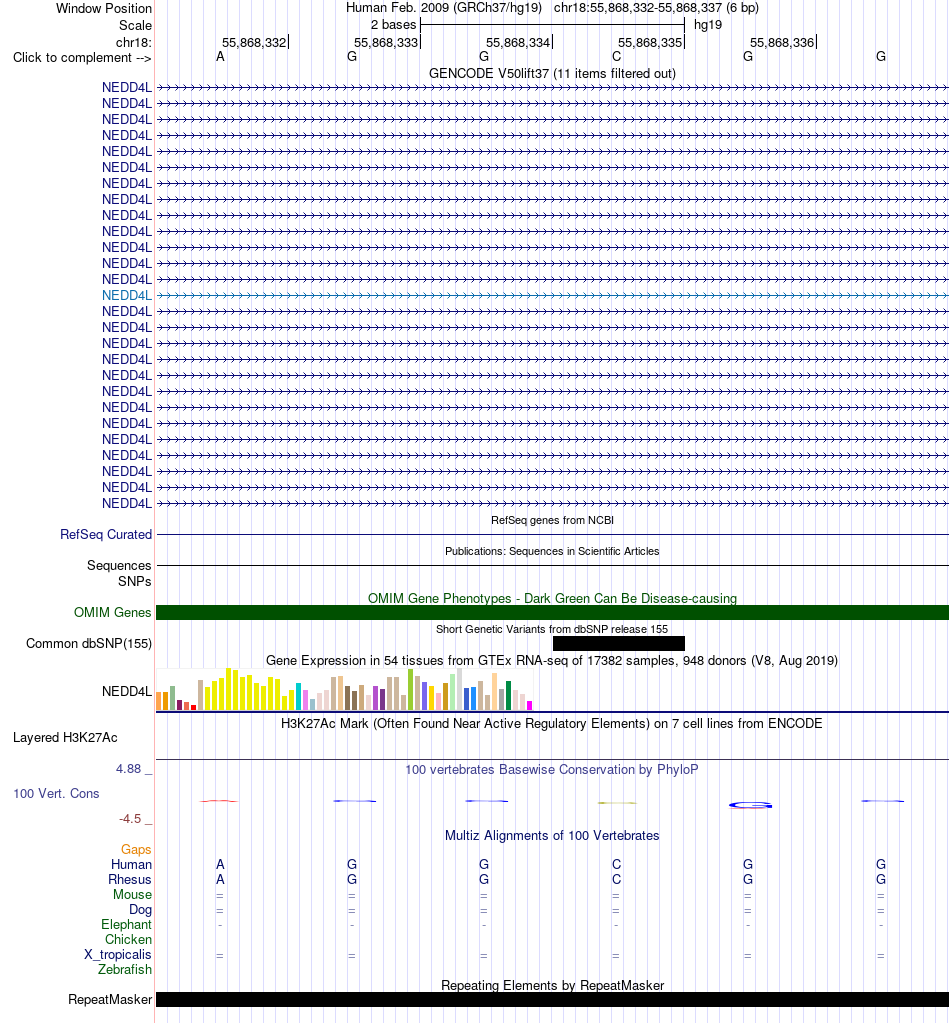Click the RefSeq Curated track label
This screenshot has height=1023, width=950.
point(106,534)
